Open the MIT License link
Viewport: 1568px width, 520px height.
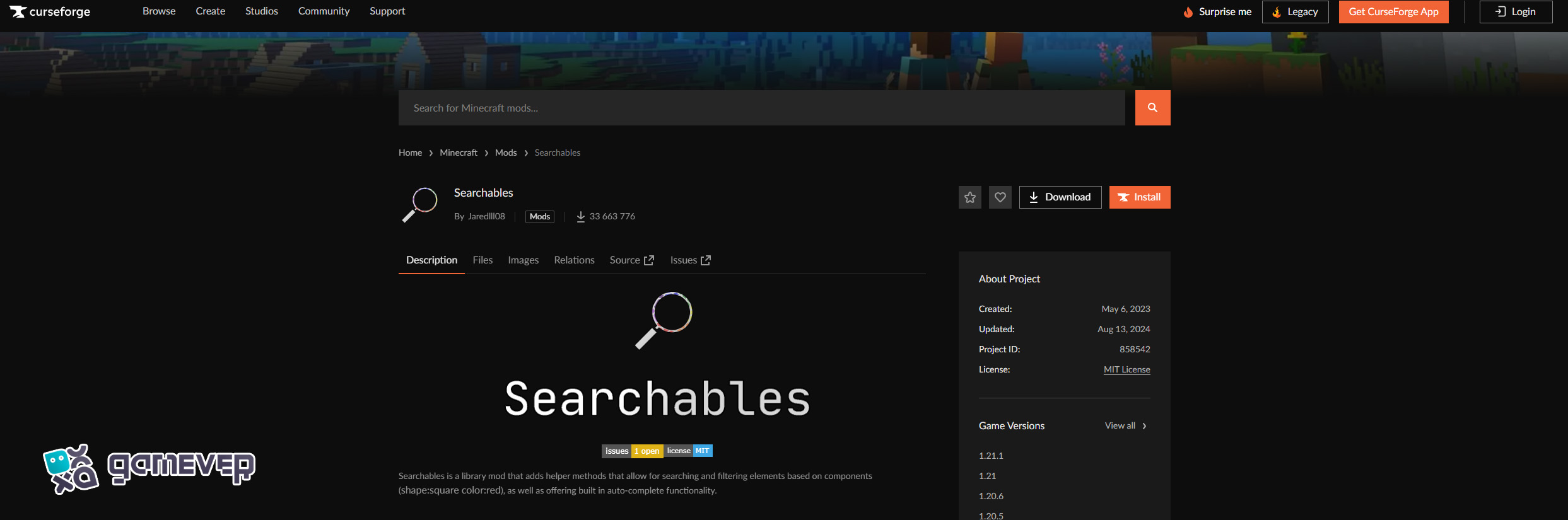point(1126,369)
